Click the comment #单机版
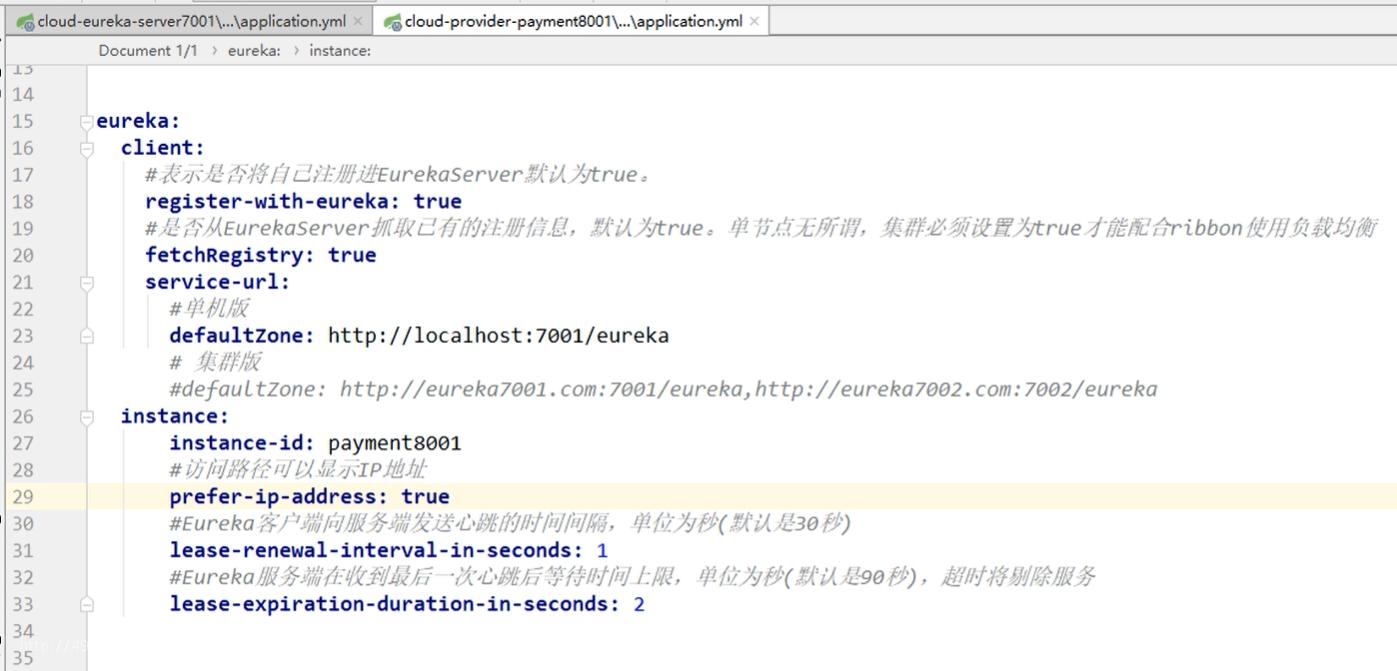The width and height of the screenshot is (1397, 671). 209,308
